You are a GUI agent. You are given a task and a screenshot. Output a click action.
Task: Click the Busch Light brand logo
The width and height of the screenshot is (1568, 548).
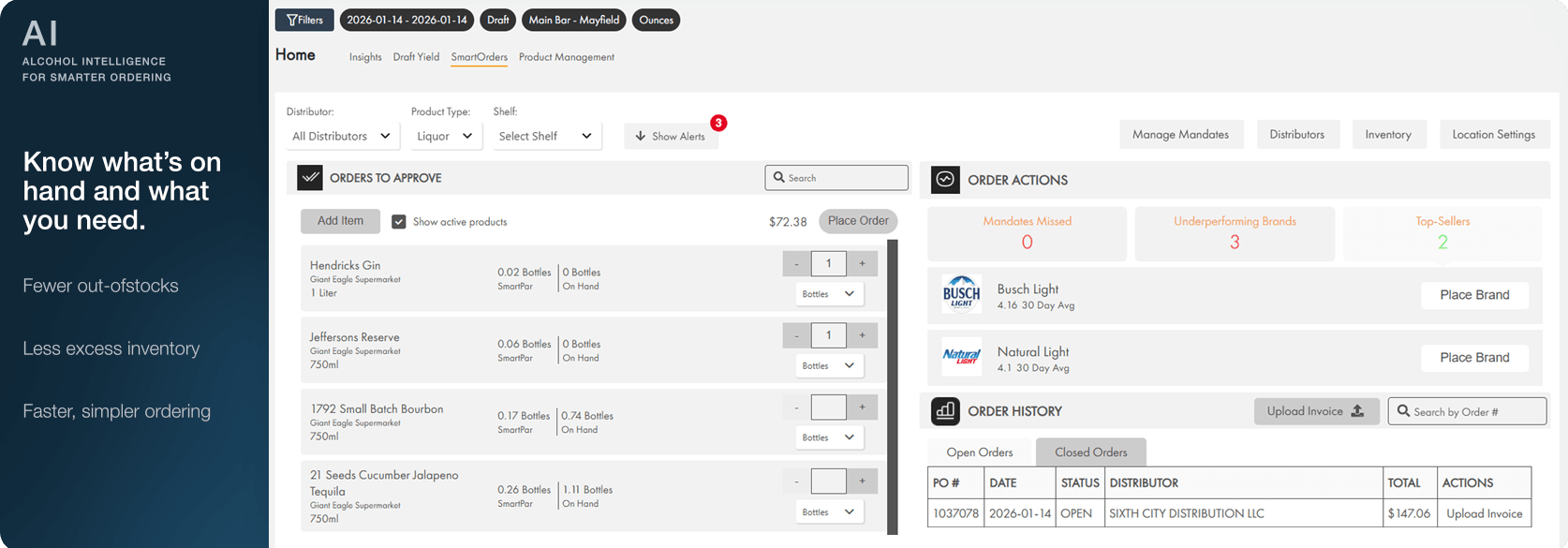tap(962, 294)
